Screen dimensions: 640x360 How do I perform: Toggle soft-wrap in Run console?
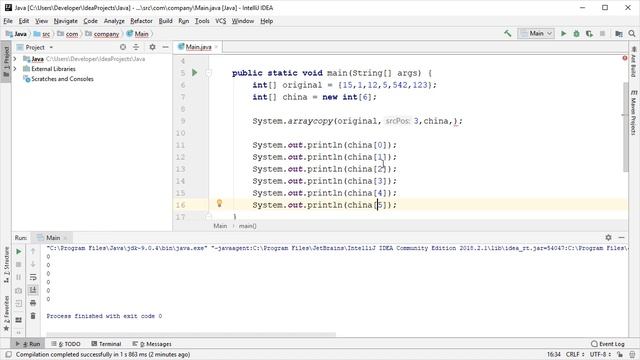33,278
